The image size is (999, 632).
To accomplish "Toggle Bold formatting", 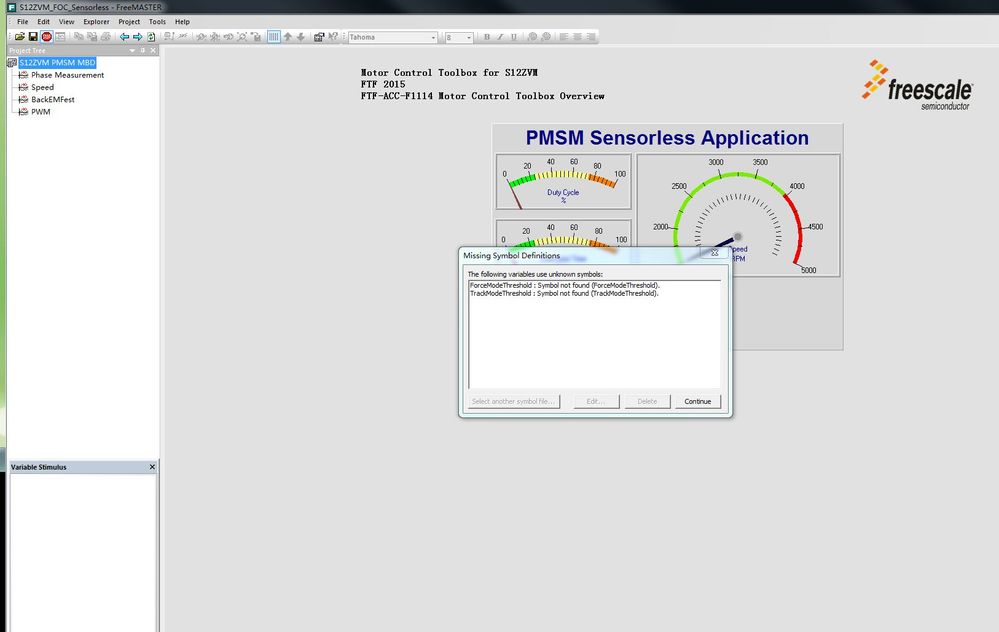I will [x=487, y=37].
